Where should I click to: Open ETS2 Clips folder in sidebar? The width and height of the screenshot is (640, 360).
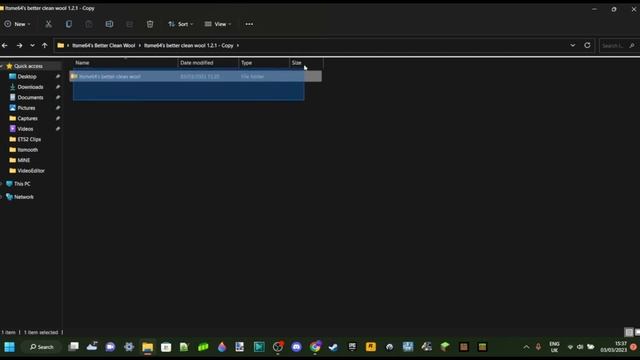tap(29, 139)
